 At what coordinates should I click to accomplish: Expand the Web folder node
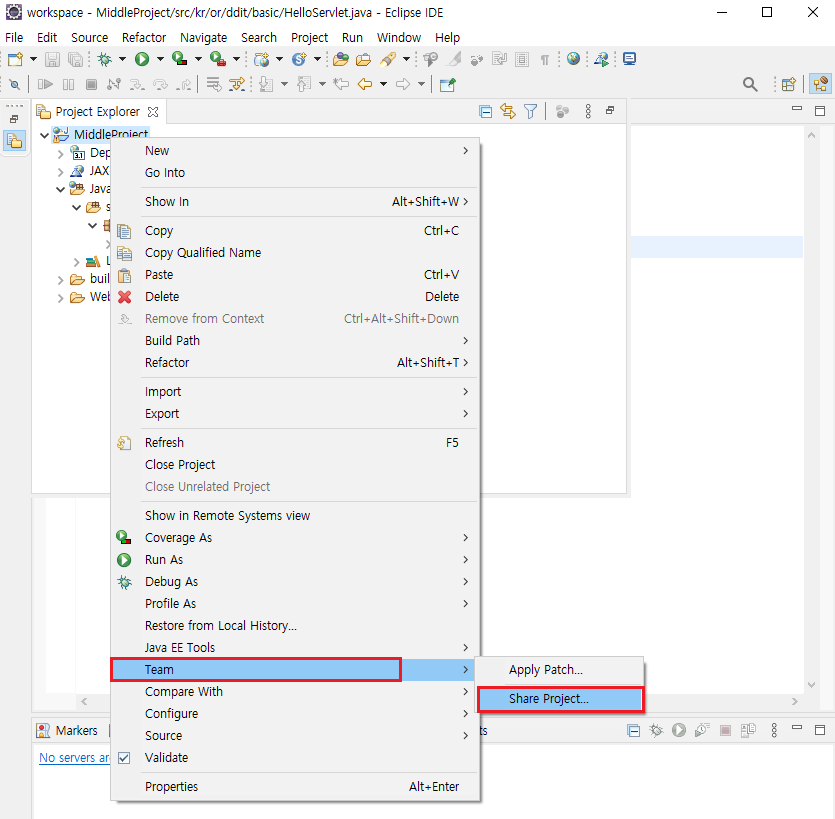pyautogui.click(x=60, y=298)
